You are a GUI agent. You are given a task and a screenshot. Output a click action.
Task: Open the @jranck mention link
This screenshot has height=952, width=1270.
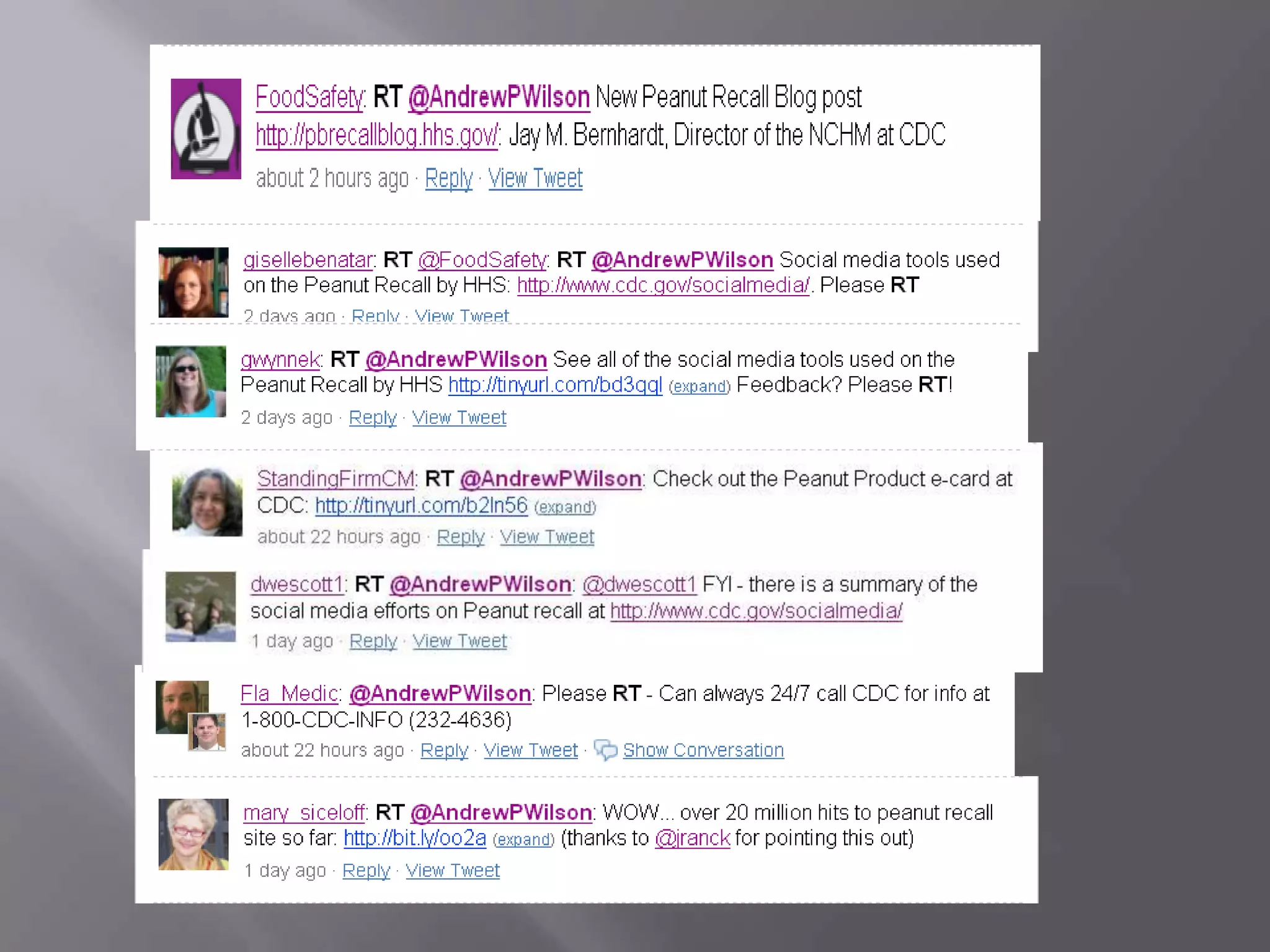click(693, 838)
